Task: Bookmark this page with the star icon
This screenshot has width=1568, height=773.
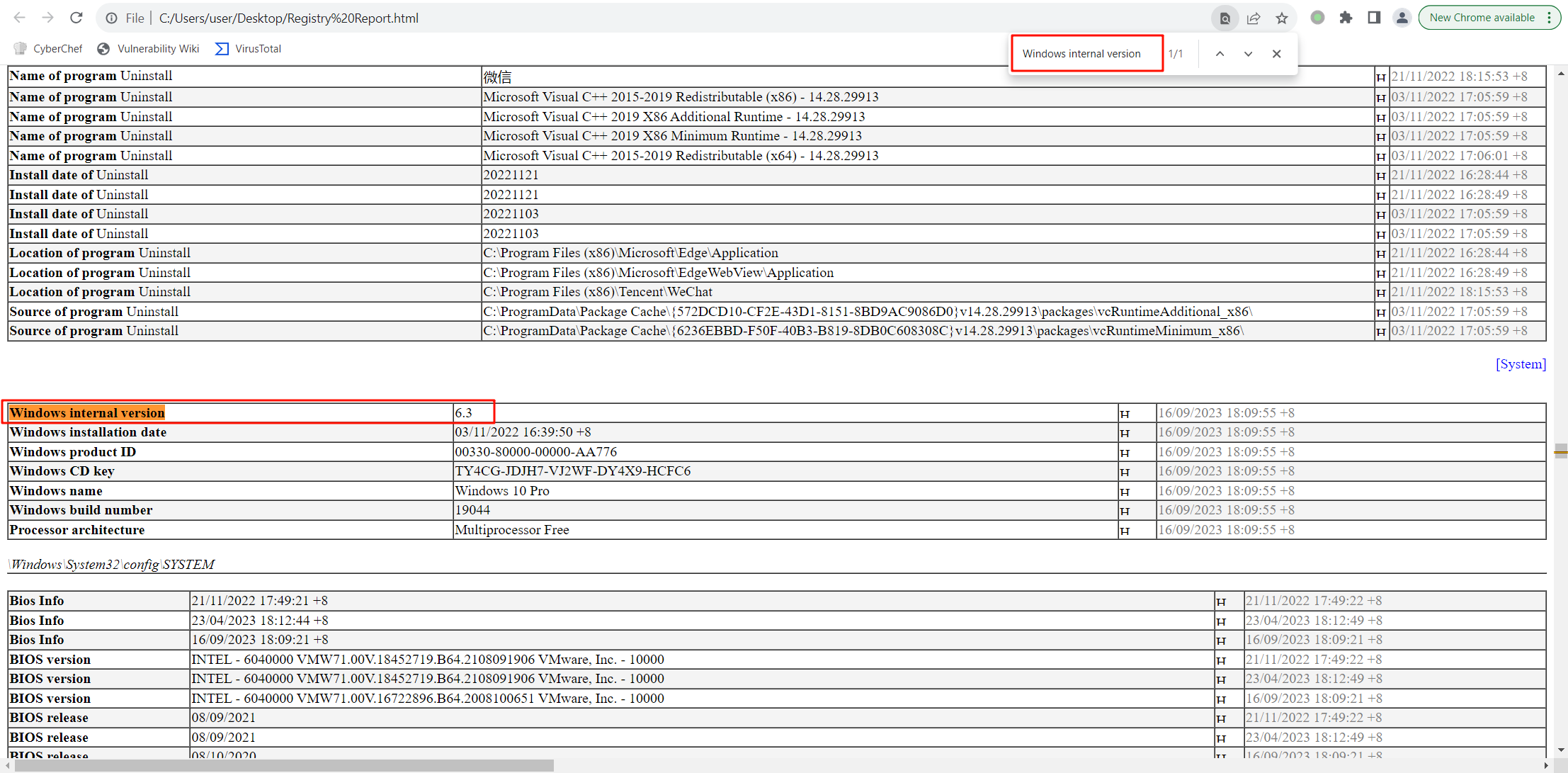Action: tap(1282, 18)
